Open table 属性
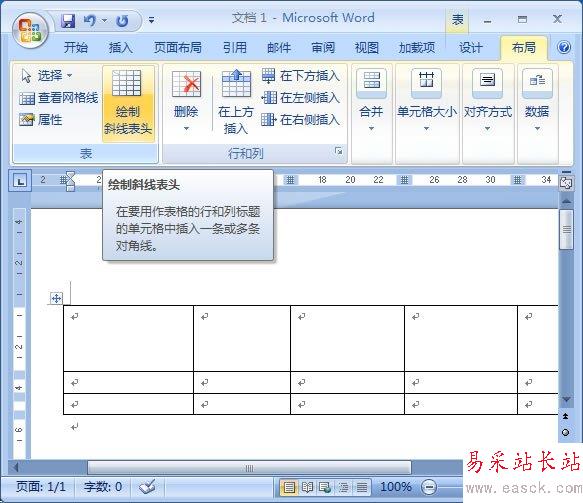This screenshot has height=503, width=583. (41, 120)
